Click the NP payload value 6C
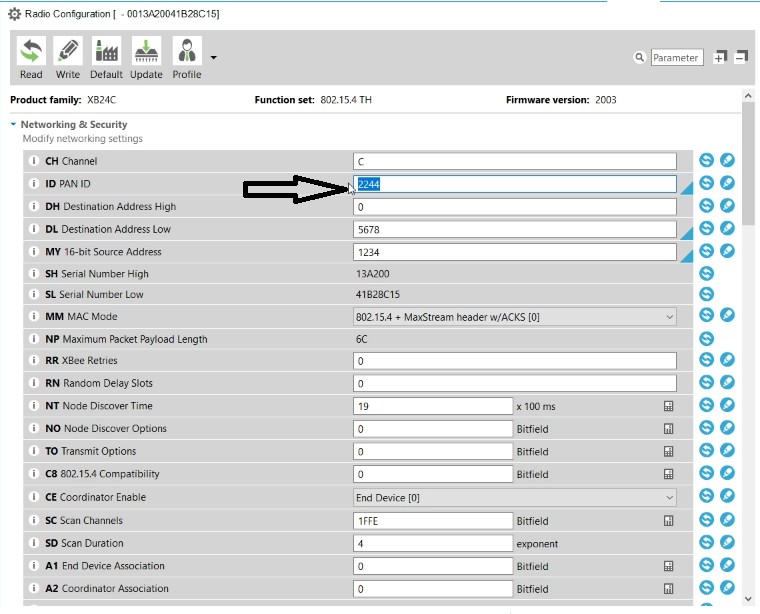This screenshot has height=614, width=760. (362, 339)
